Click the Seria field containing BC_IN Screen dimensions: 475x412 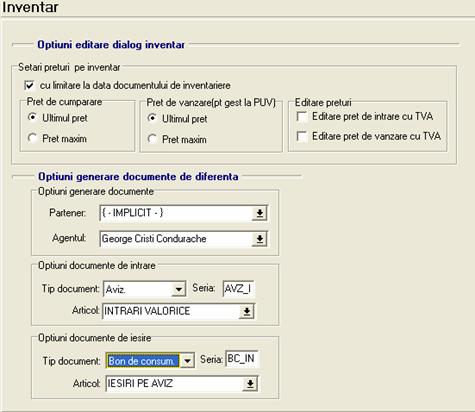point(242,359)
